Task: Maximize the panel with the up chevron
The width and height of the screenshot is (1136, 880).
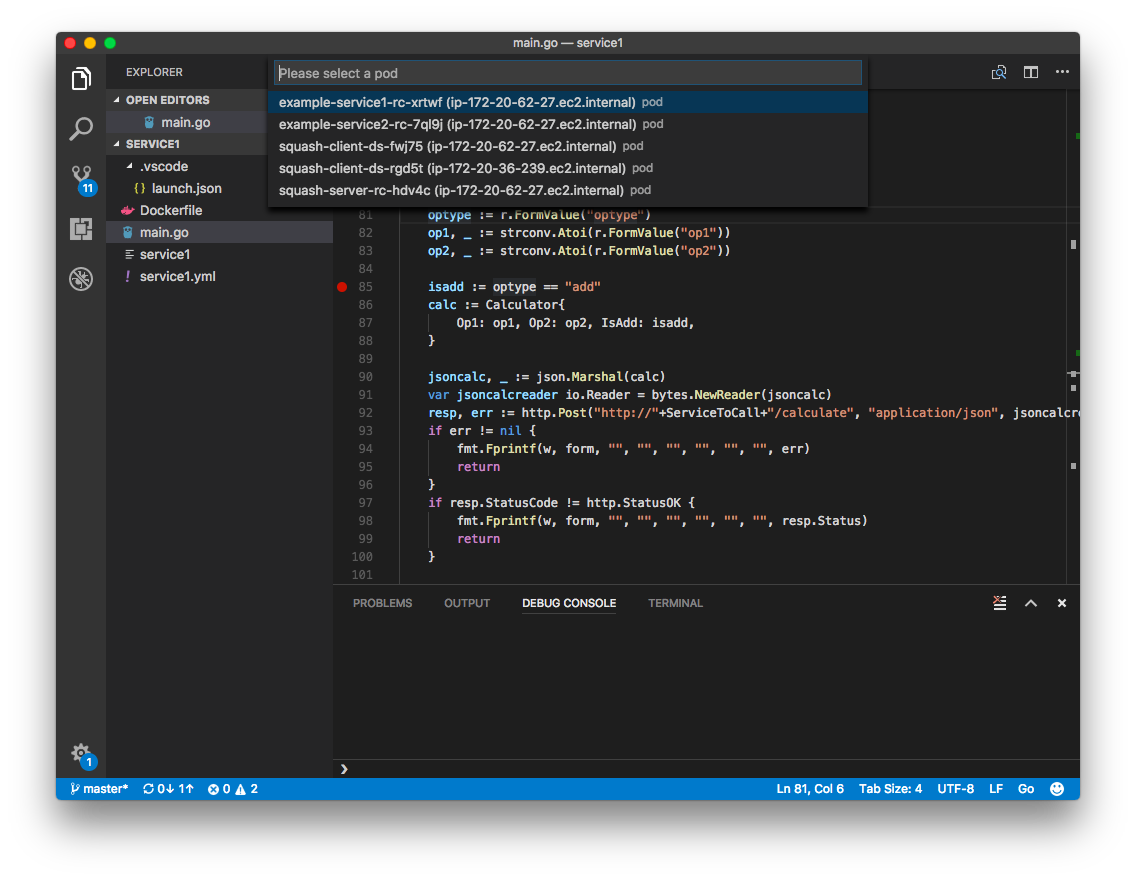Action: point(1031,603)
